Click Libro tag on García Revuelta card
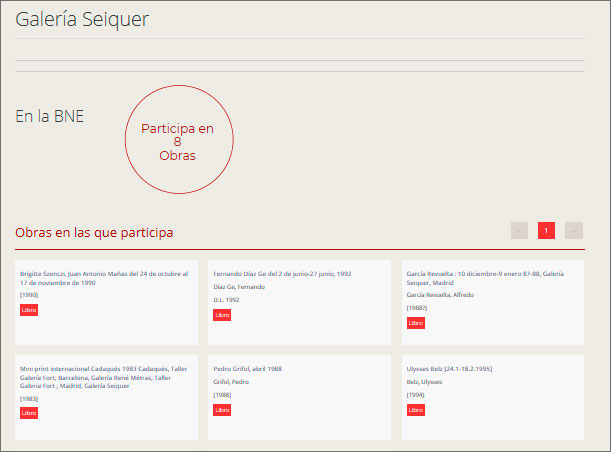 pyautogui.click(x=416, y=323)
